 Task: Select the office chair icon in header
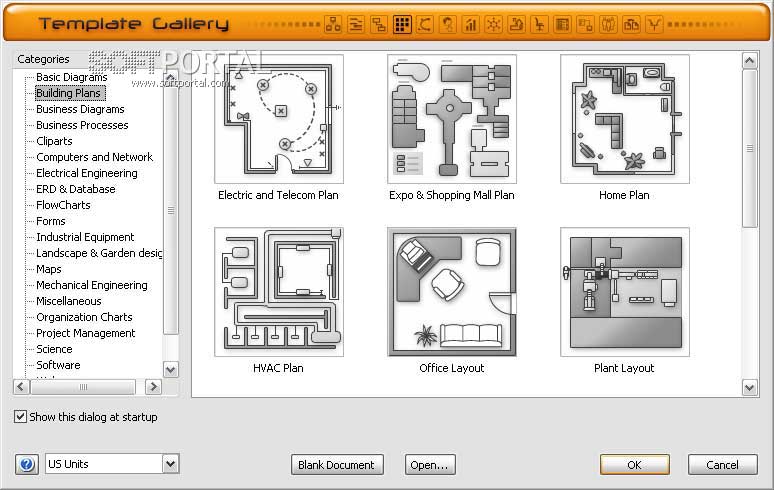(540, 24)
